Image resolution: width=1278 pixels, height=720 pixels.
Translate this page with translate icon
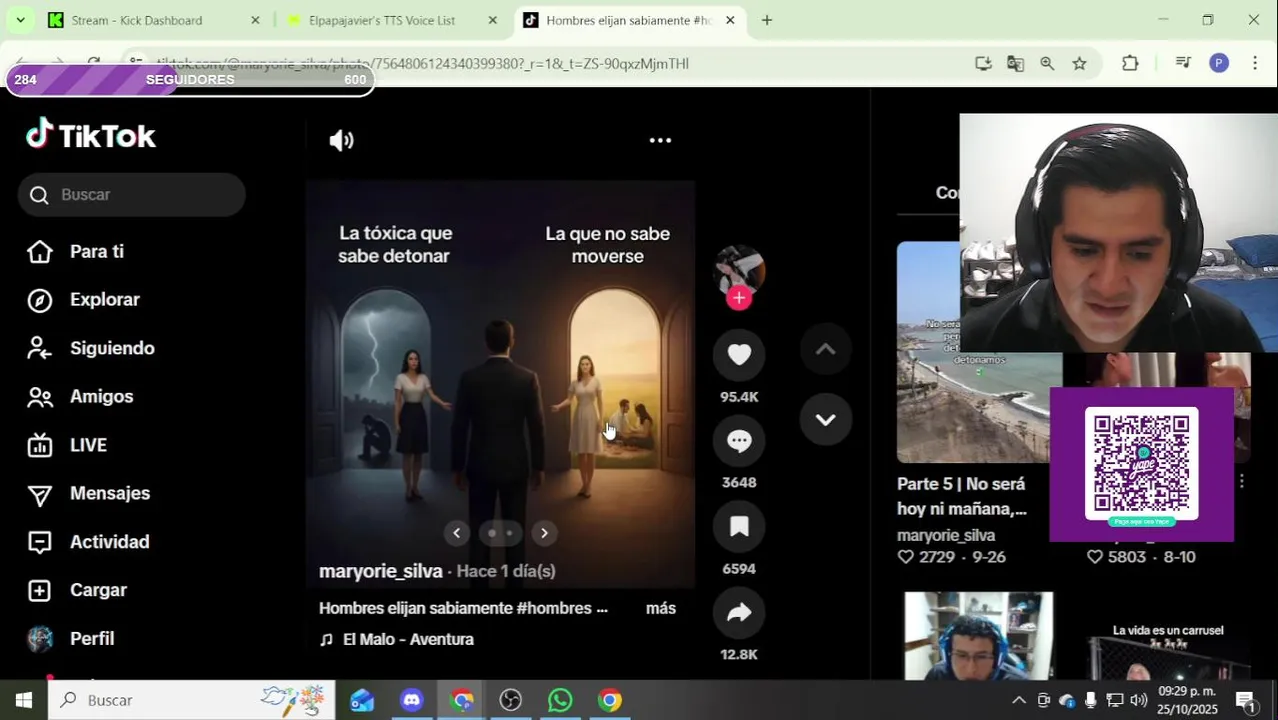(x=1015, y=63)
